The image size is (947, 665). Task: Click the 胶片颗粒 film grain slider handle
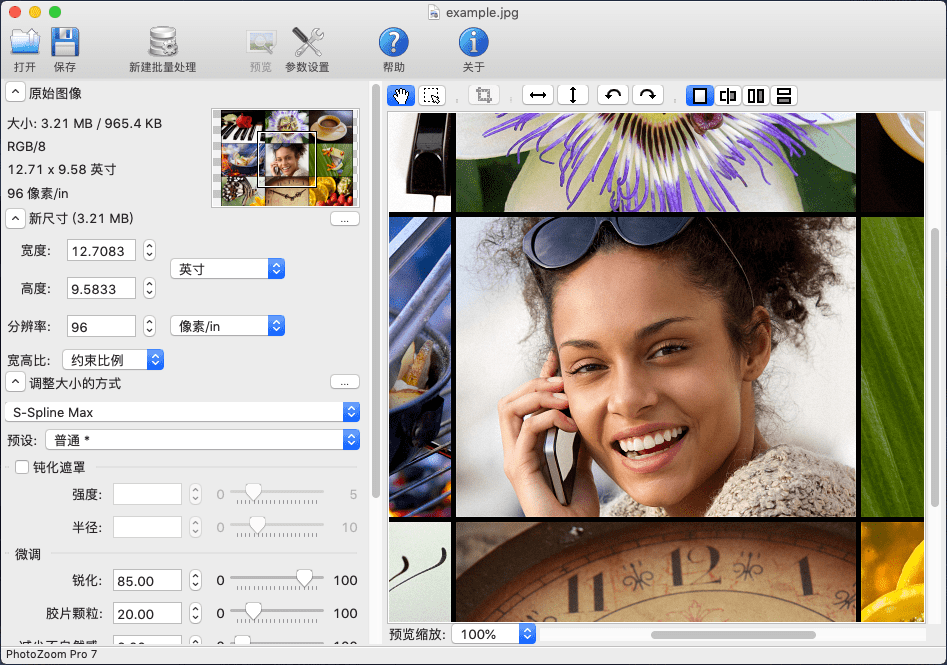pos(253,611)
